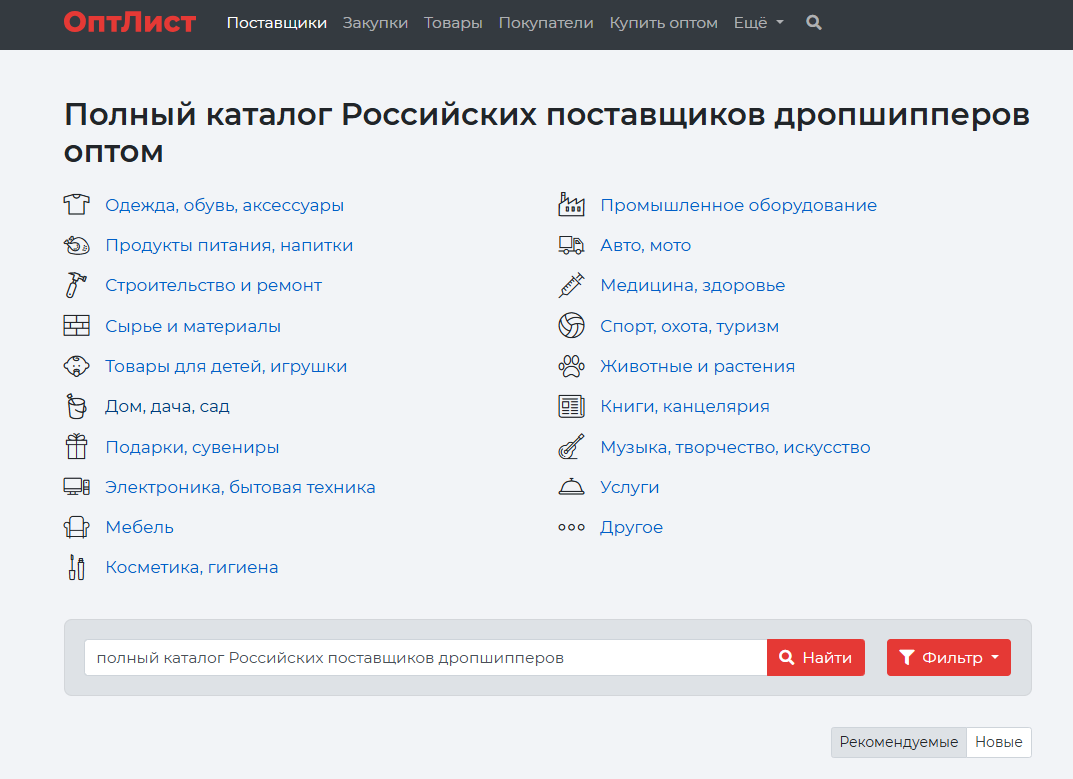
Task: Open the Поставщики menu item
Action: click(x=276, y=22)
